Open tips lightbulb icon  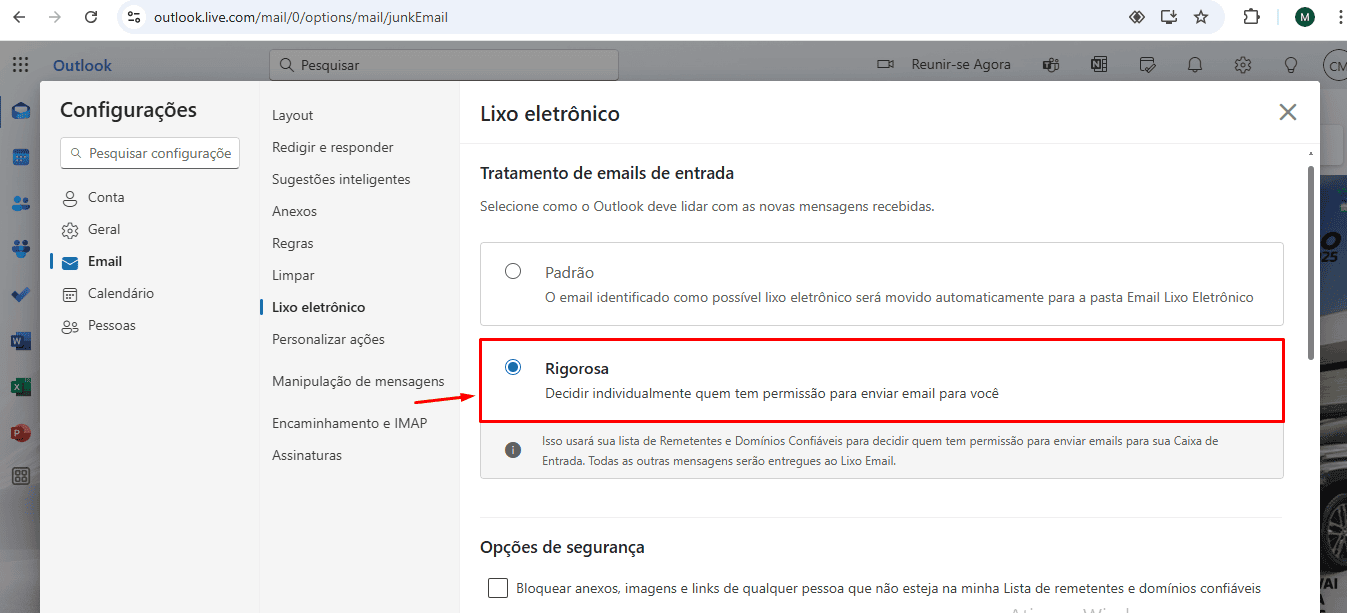point(1291,65)
